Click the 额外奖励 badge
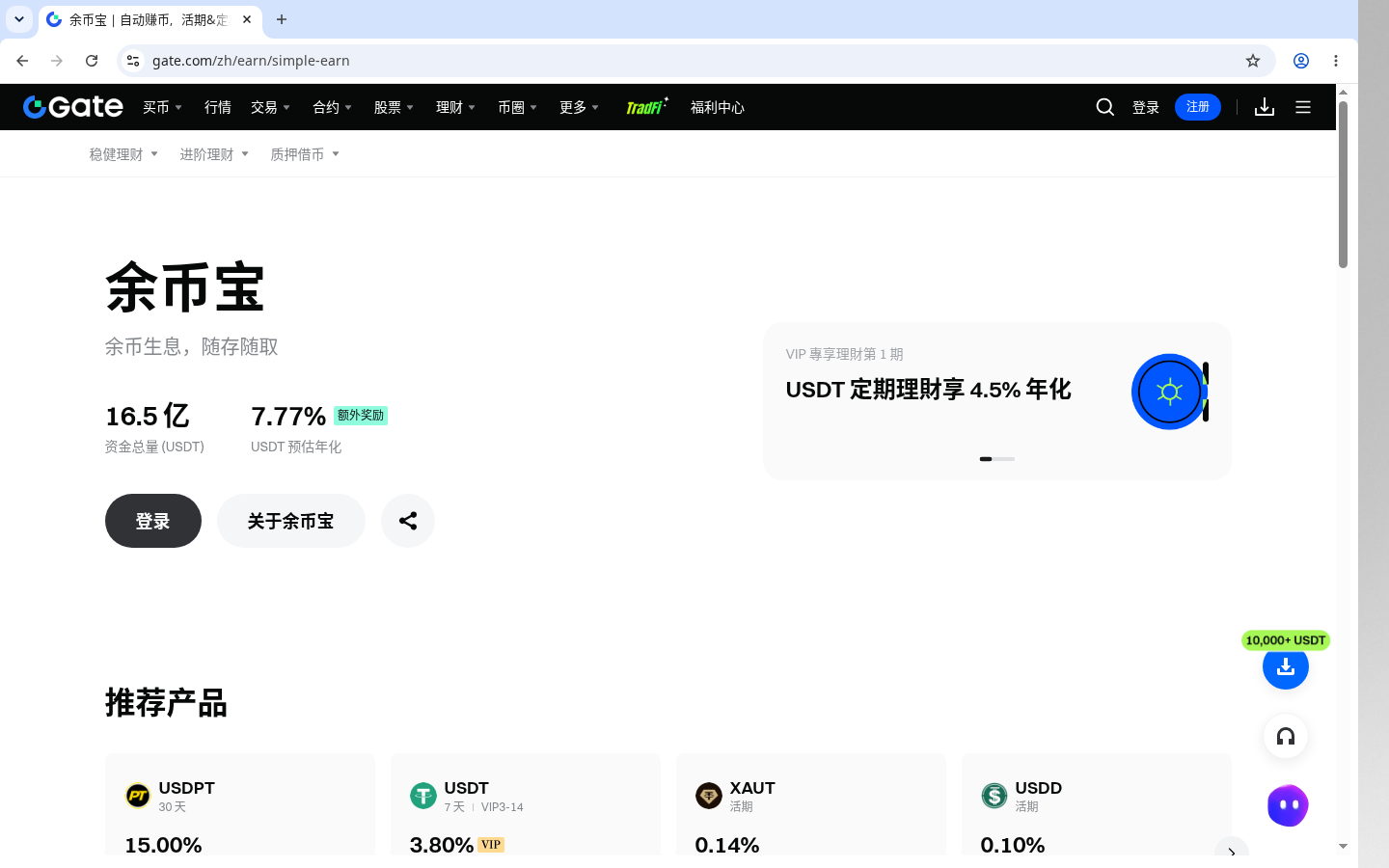The width and height of the screenshot is (1389, 868). point(361,416)
